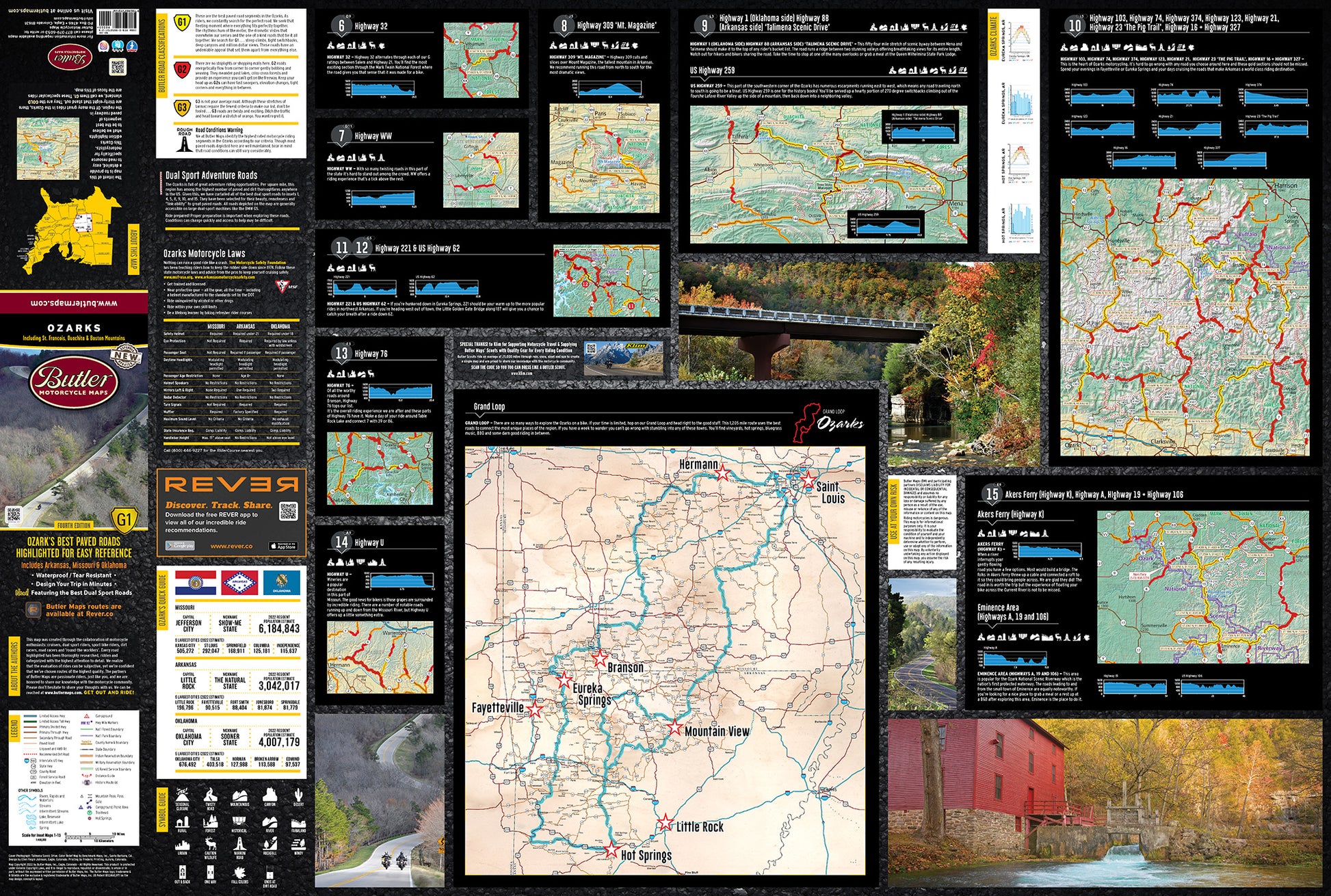Click the yellow G1 road classification shield
Viewport: 1331px width, 896px height.
[181, 23]
